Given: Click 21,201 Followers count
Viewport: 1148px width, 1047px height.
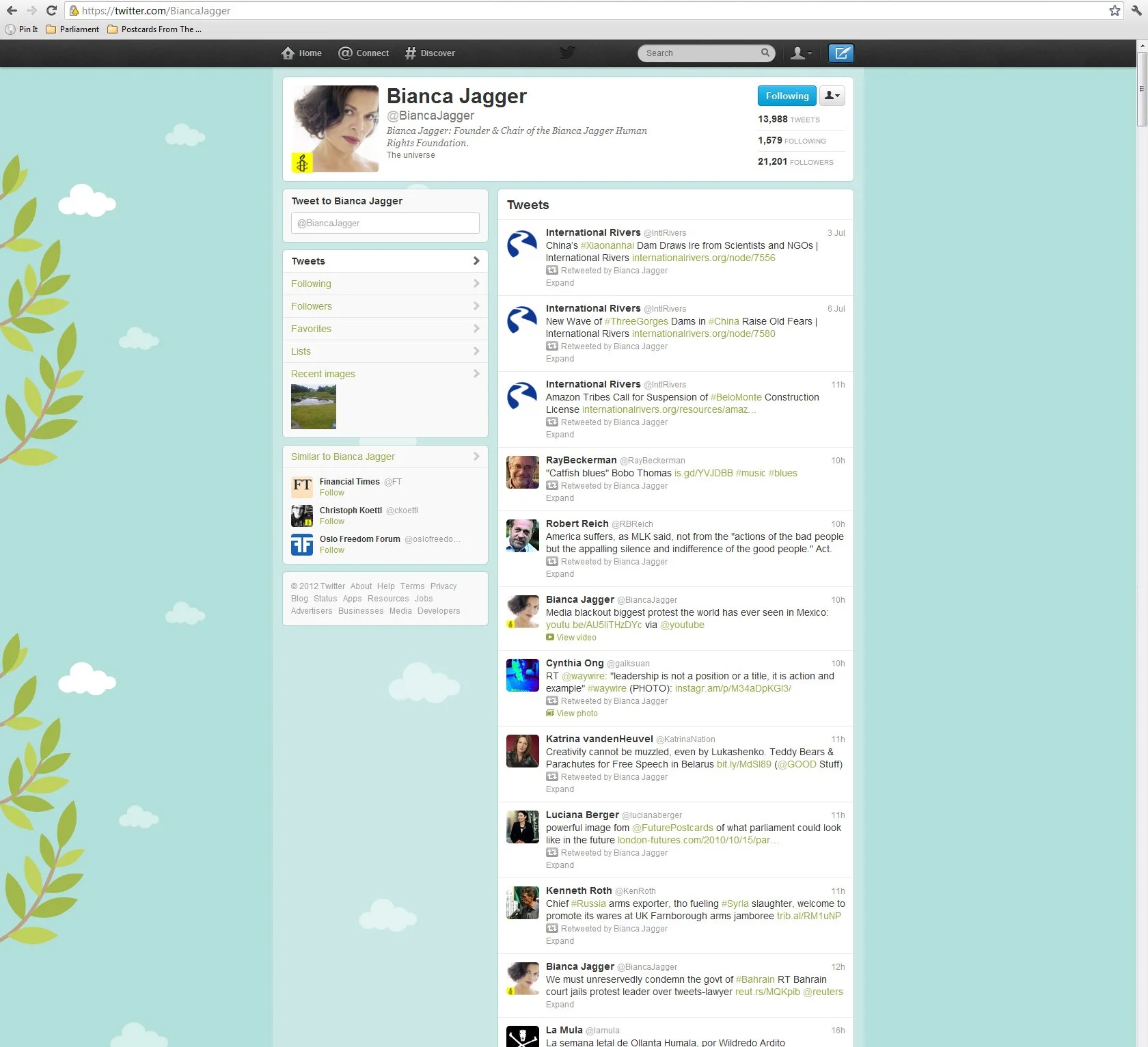Looking at the screenshot, I should pos(795,161).
